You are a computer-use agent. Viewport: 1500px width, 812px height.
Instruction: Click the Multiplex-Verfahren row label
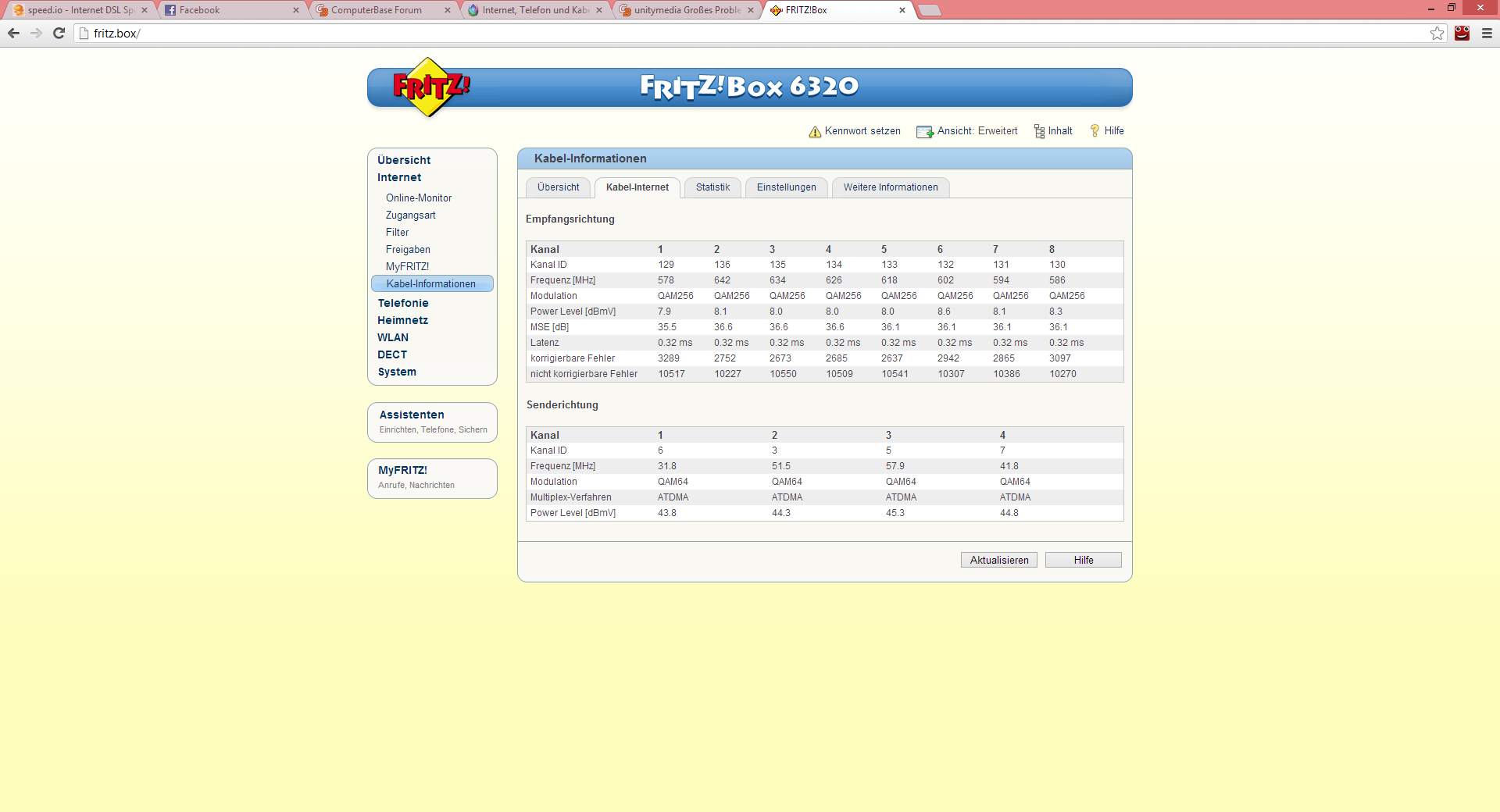[x=571, y=497]
